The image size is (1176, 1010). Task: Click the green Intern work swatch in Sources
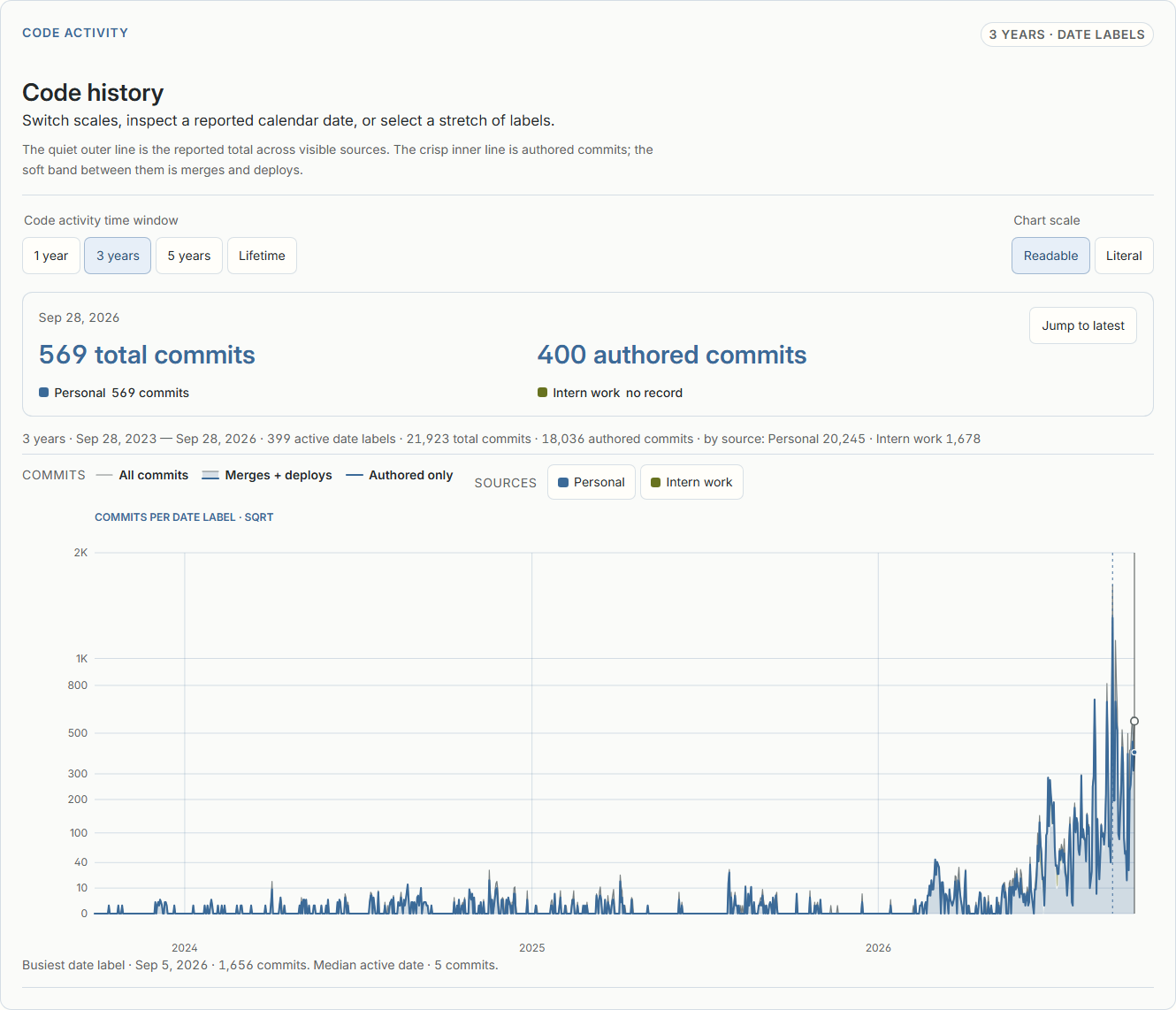point(656,483)
